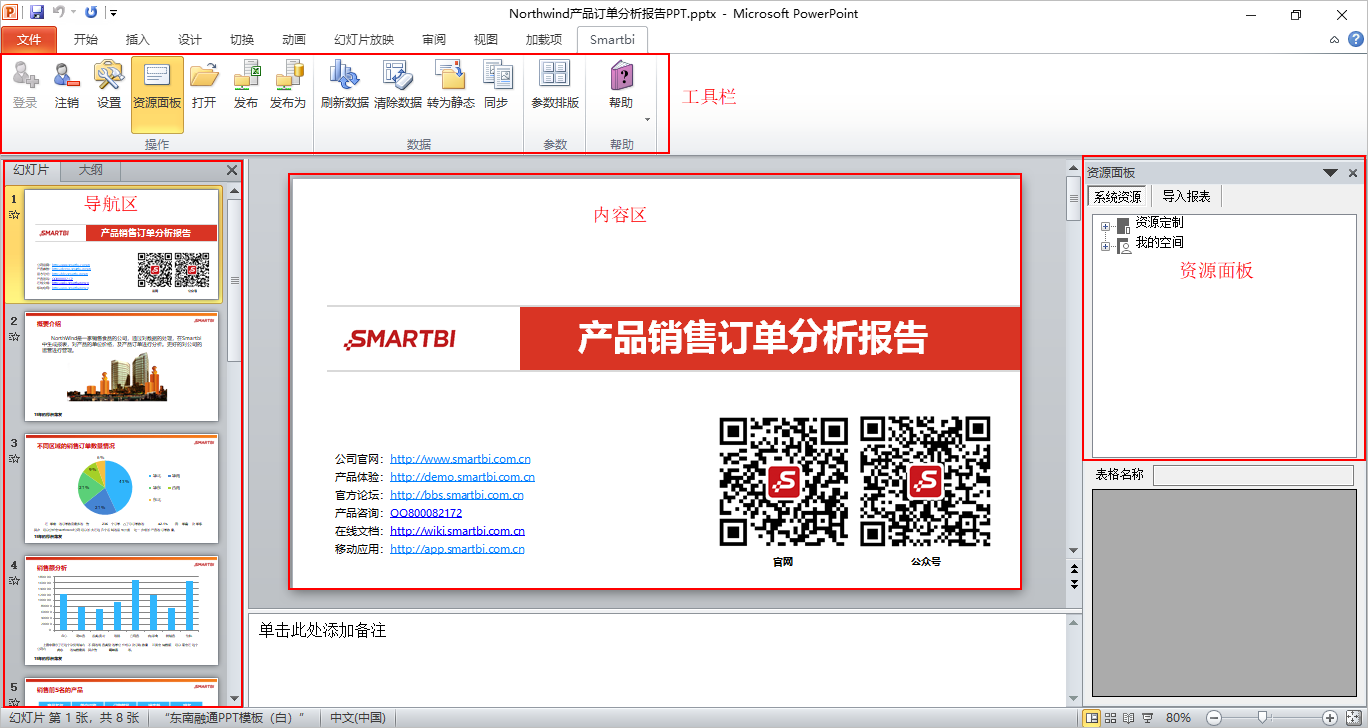This screenshot has width=1368, height=728.
Task: Click the www.smartbi.com.cn link
Action: 460,459
